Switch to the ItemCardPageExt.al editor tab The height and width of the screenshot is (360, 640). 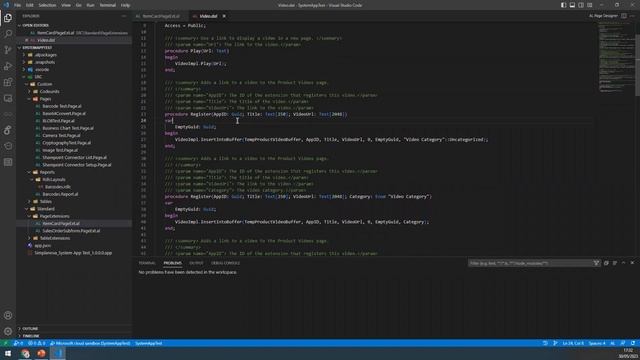[x=160, y=16]
